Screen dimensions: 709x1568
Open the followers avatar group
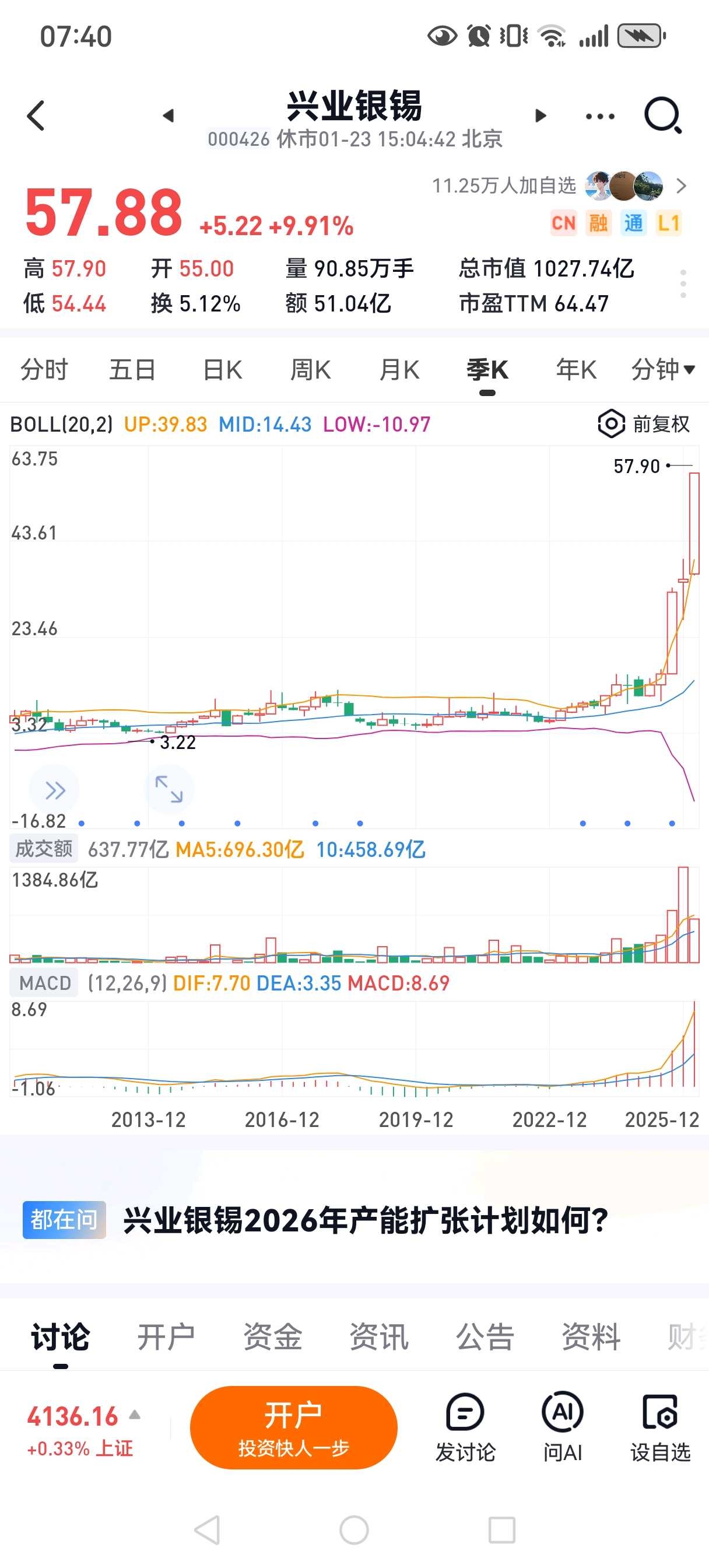point(624,185)
